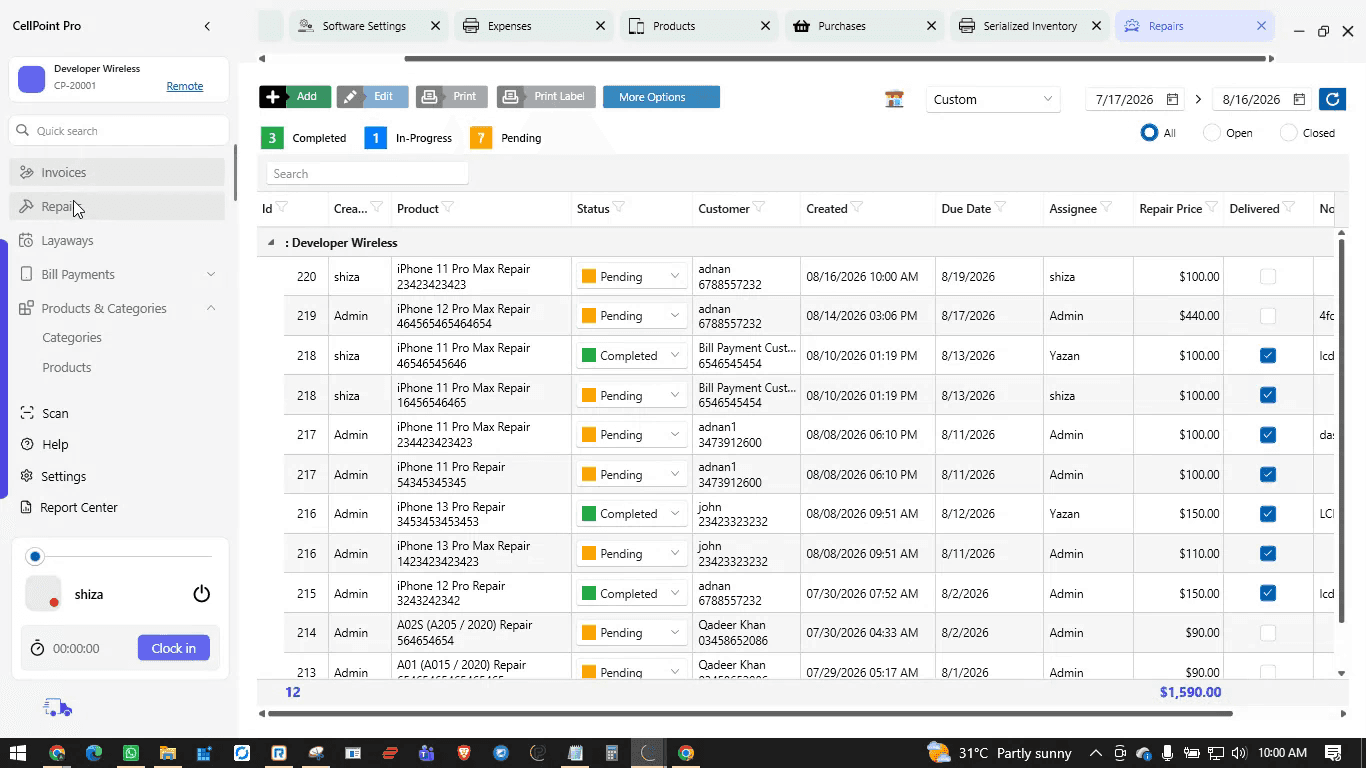Open Invoices in the sidebar
The image size is (1366, 768).
click(117, 172)
